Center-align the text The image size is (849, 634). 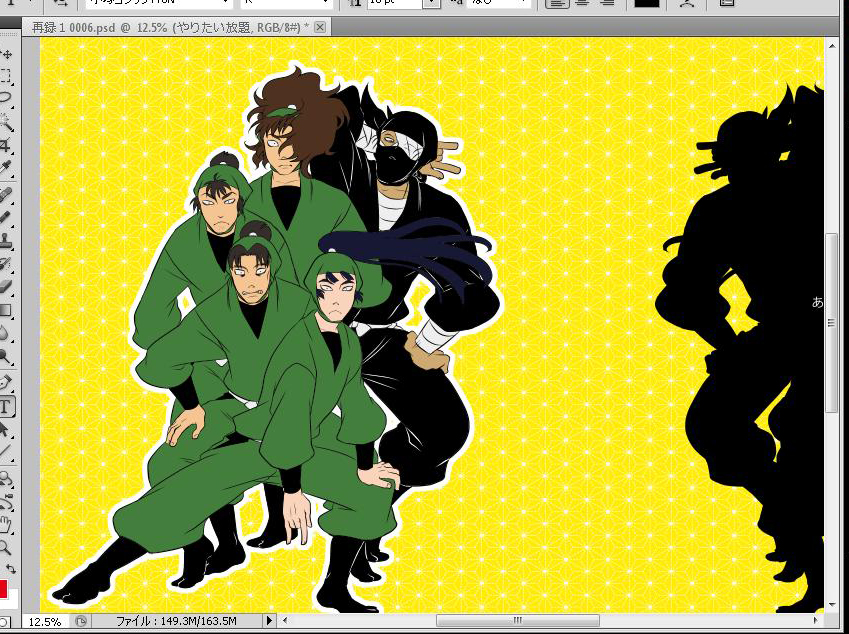[583, 3]
